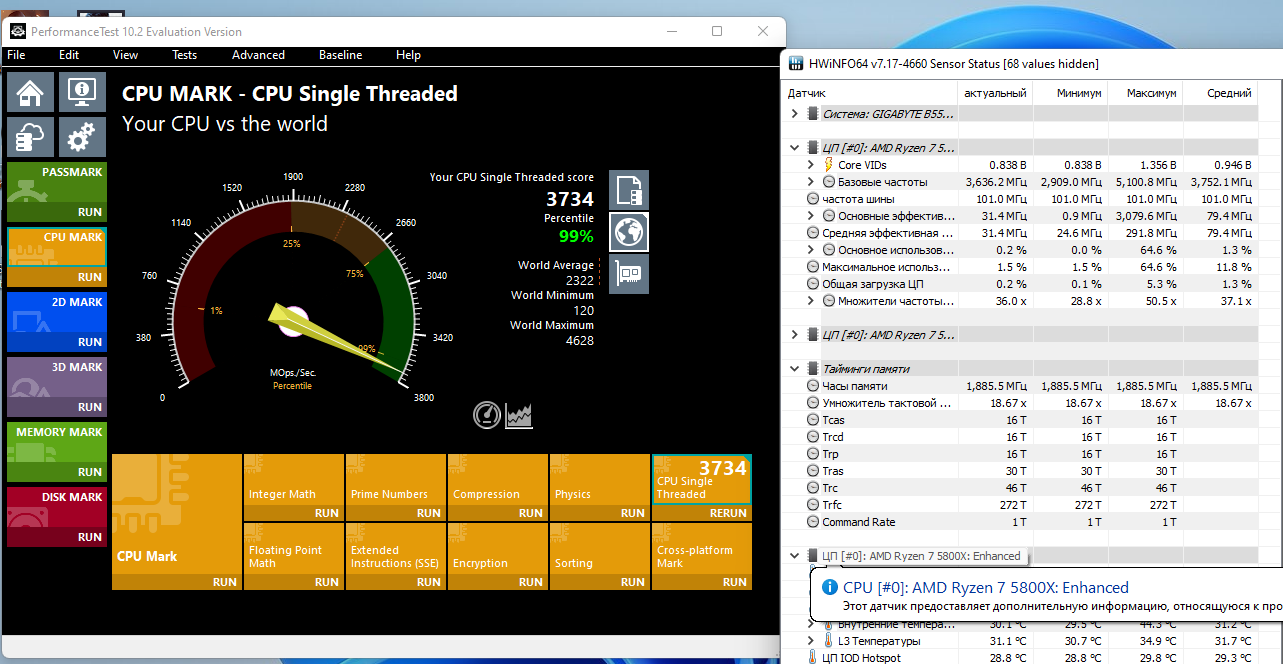Switch to the distribution chart icon
The height and width of the screenshot is (664, 1283).
(x=519, y=414)
